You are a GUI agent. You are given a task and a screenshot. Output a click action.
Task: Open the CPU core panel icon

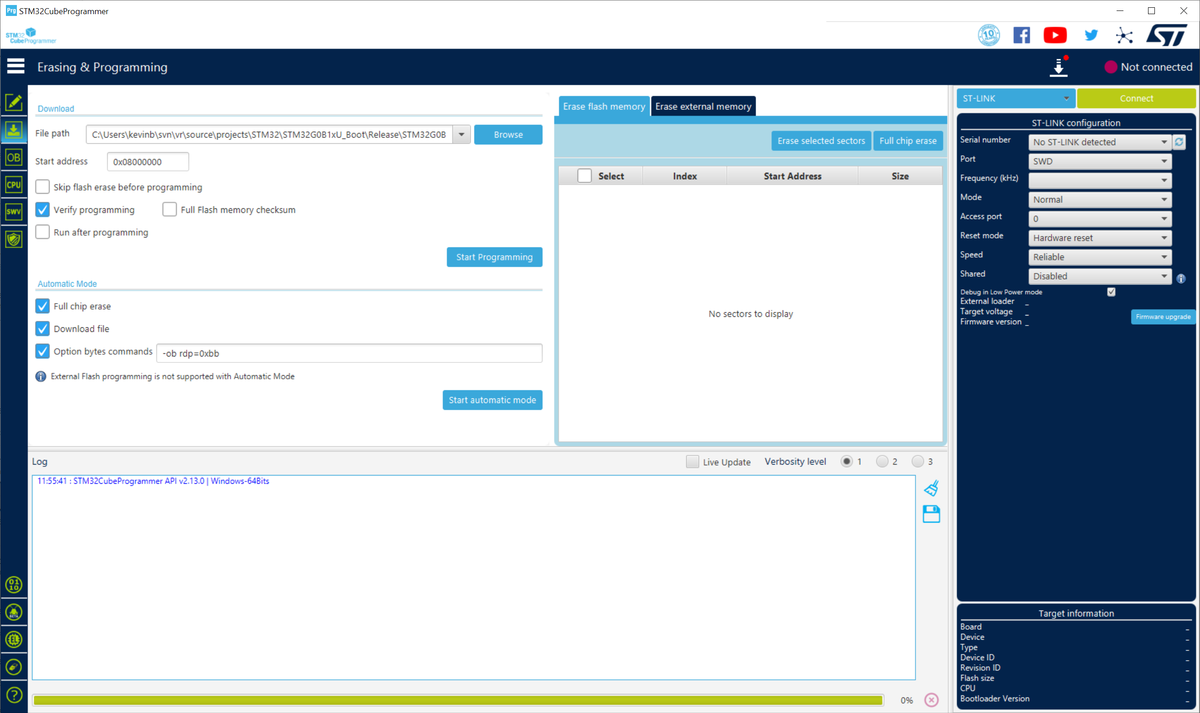click(14, 184)
